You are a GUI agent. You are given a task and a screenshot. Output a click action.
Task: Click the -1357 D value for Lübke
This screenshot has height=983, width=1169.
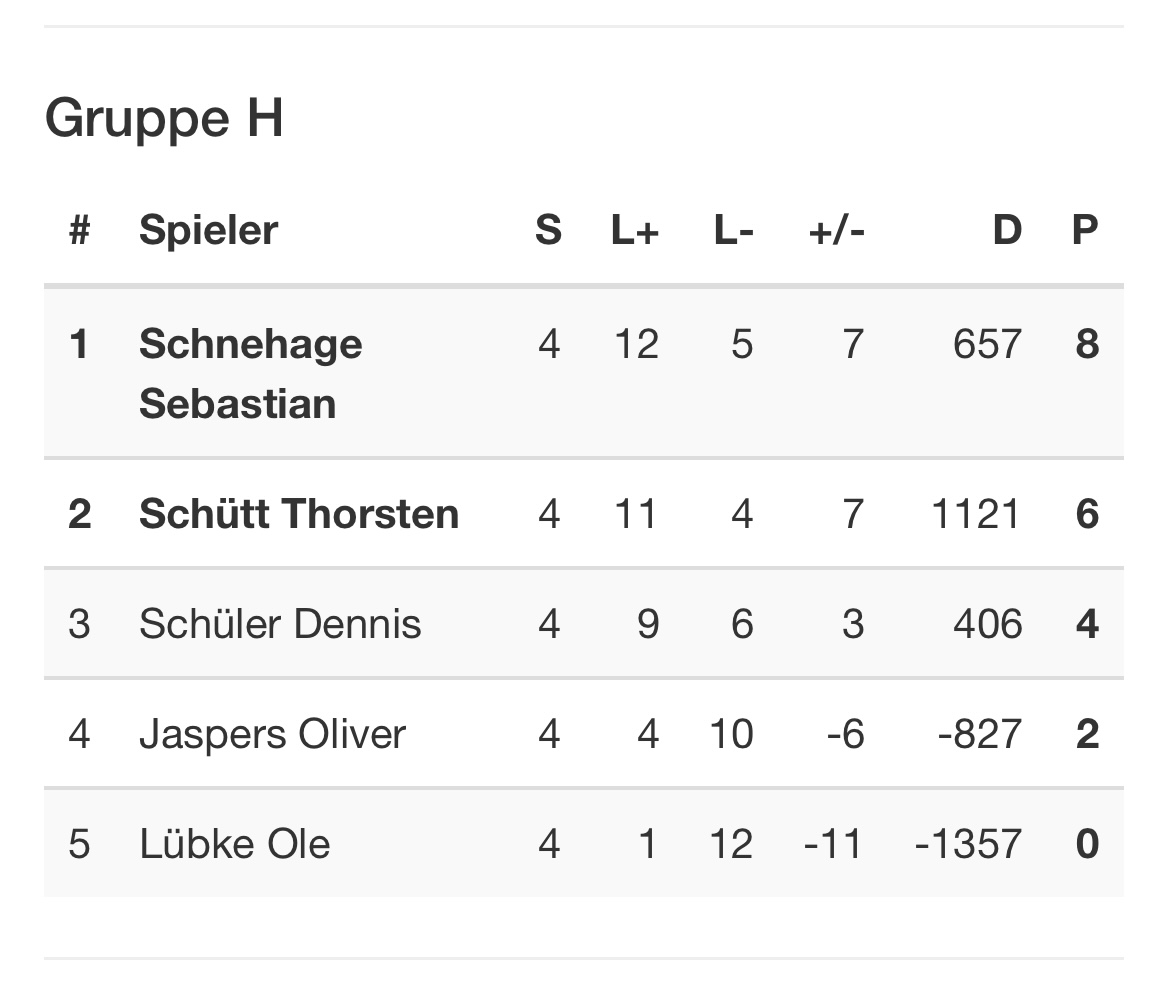click(x=968, y=844)
